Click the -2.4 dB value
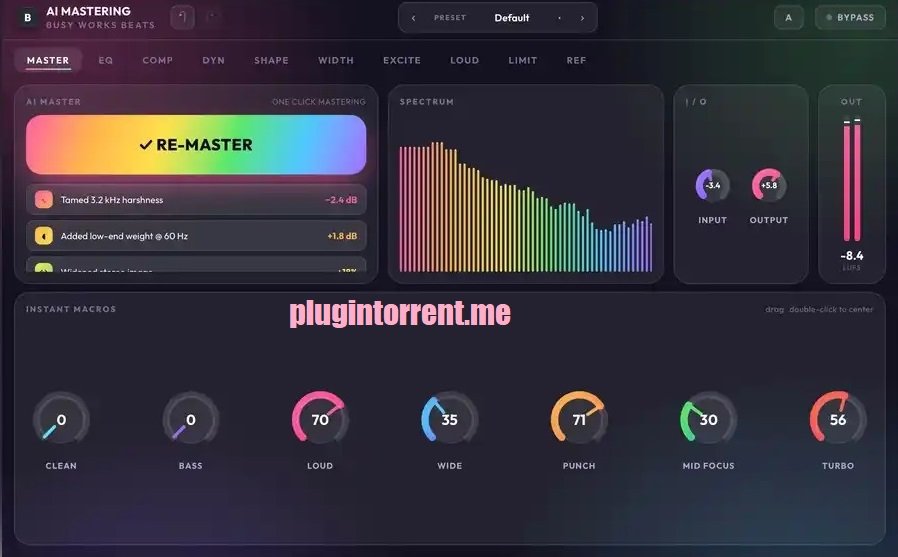The height and width of the screenshot is (557, 898). [341, 200]
